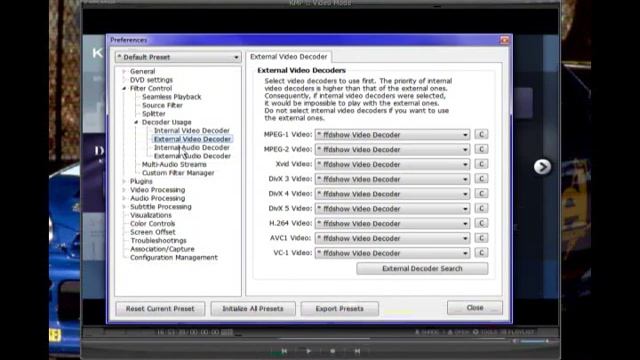The width and height of the screenshot is (640, 360).
Task: Click the player's previous track icon
Action: click(284, 351)
